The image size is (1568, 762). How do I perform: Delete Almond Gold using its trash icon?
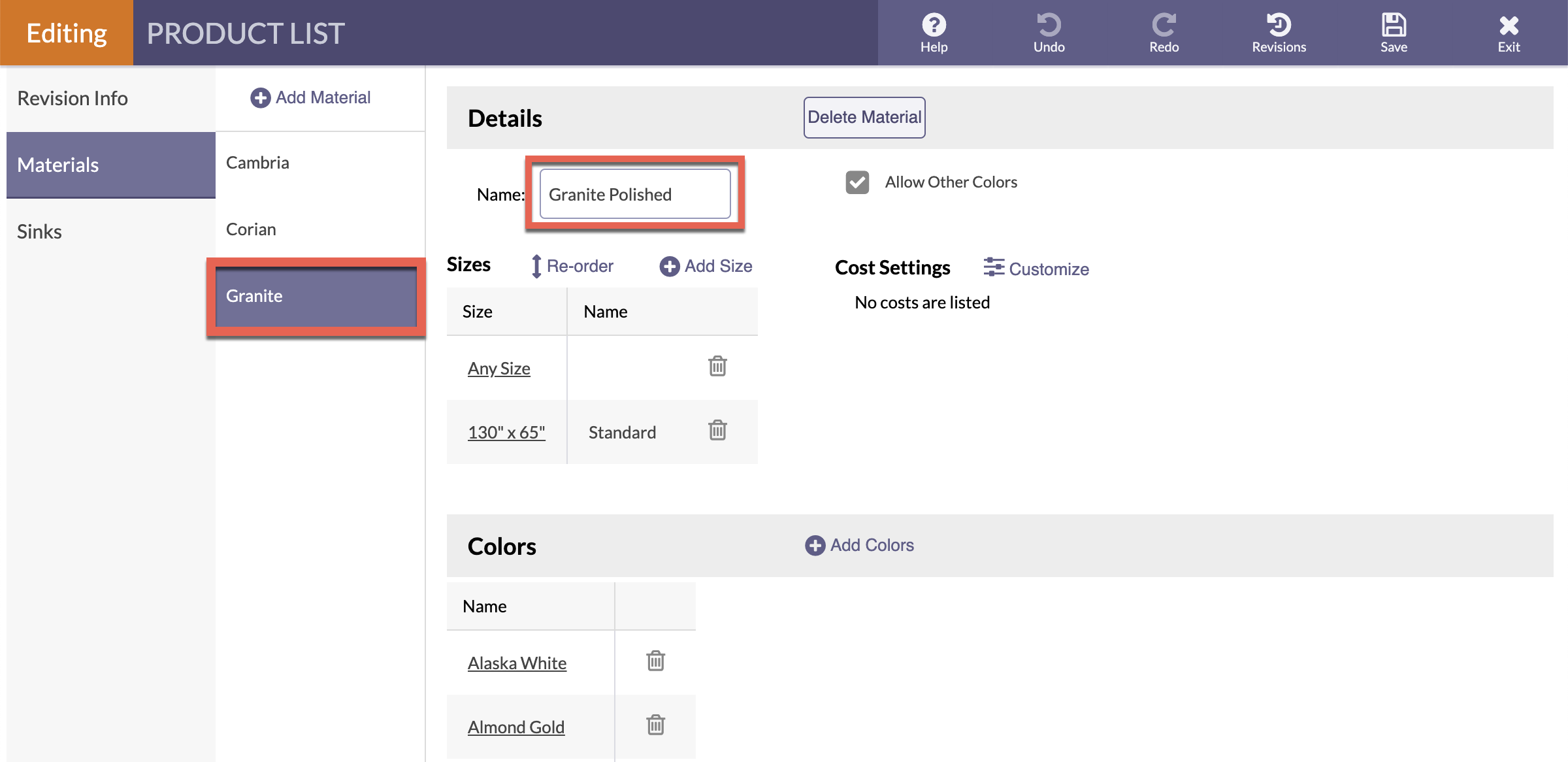(x=655, y=725)
